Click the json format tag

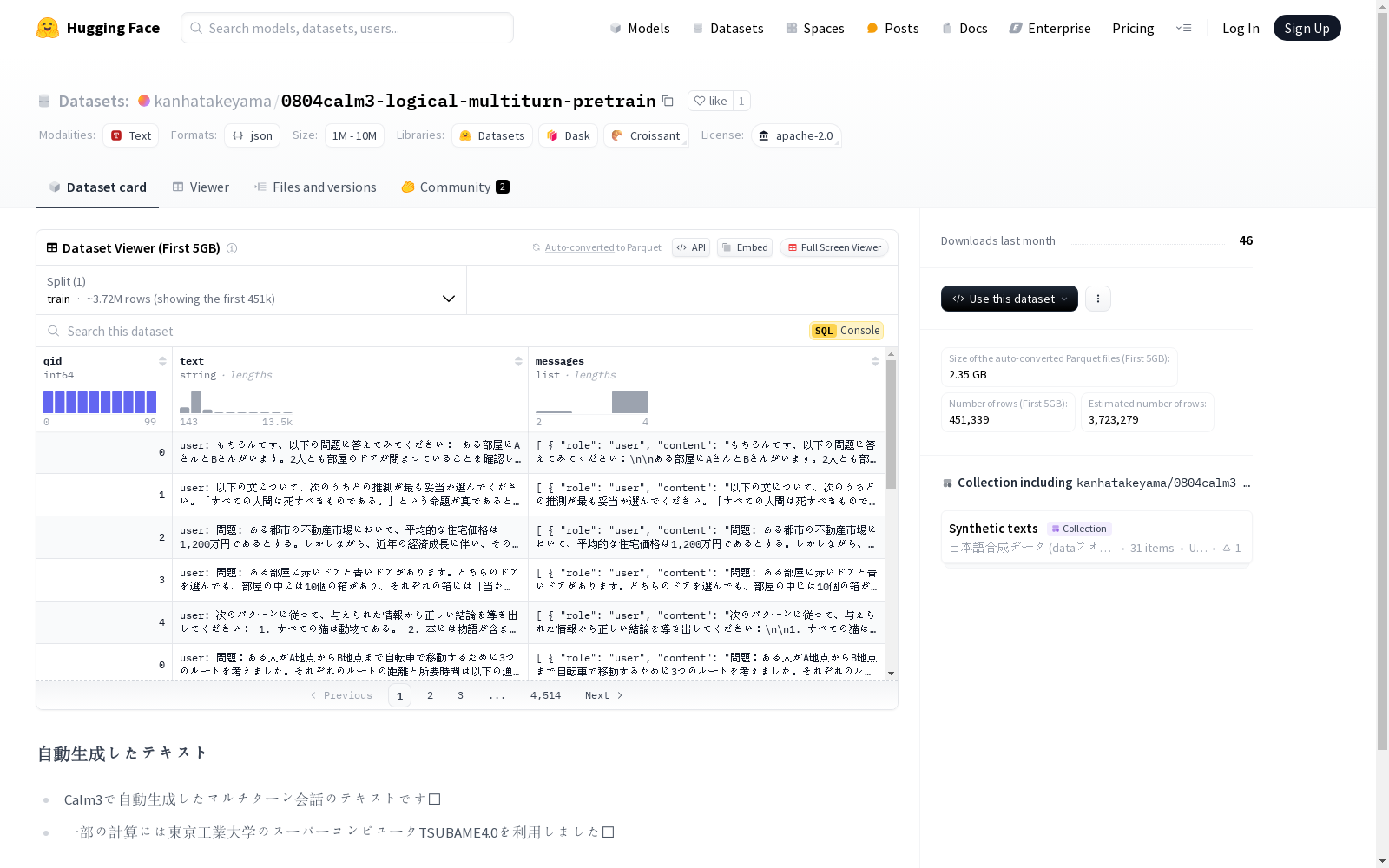click(x=253, y=135)
